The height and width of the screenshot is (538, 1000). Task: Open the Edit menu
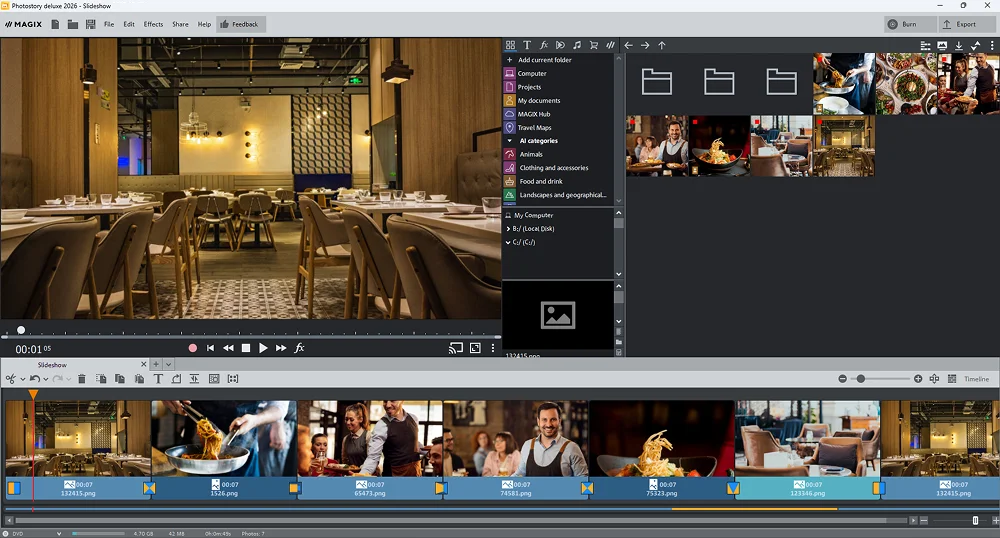point(129,24)
